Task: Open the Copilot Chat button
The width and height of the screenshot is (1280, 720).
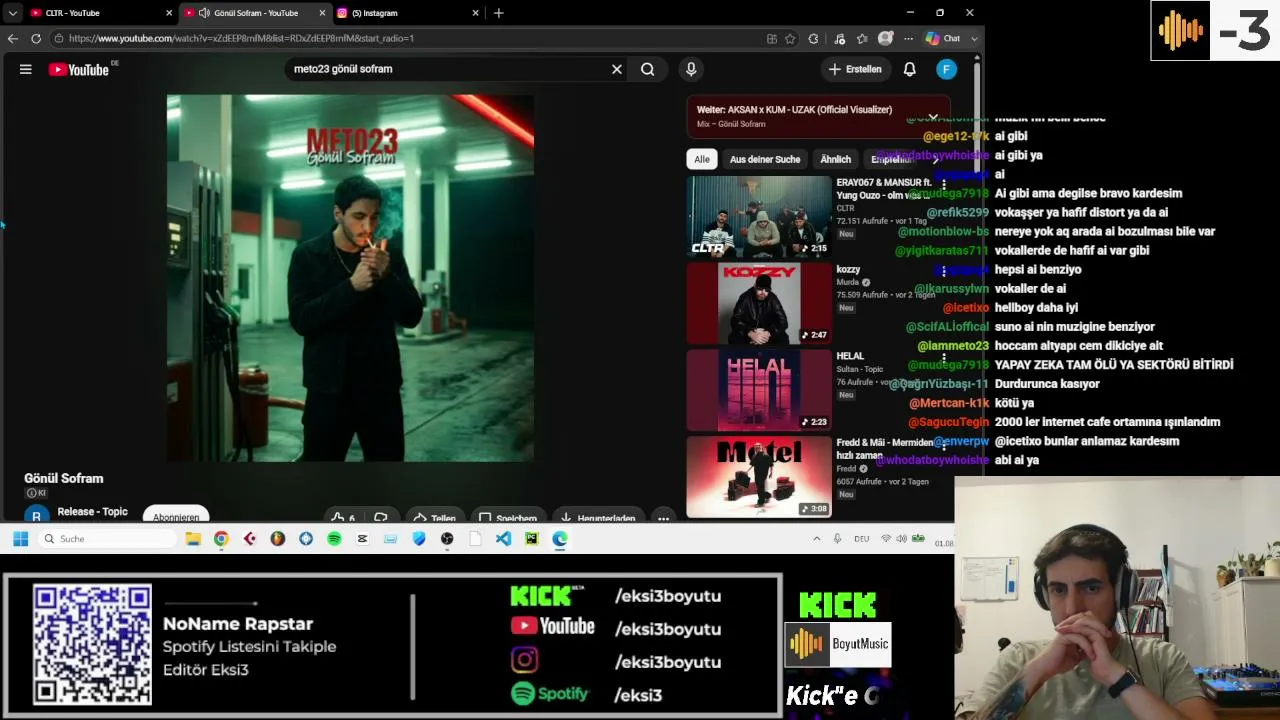Action: click(943, 38)
